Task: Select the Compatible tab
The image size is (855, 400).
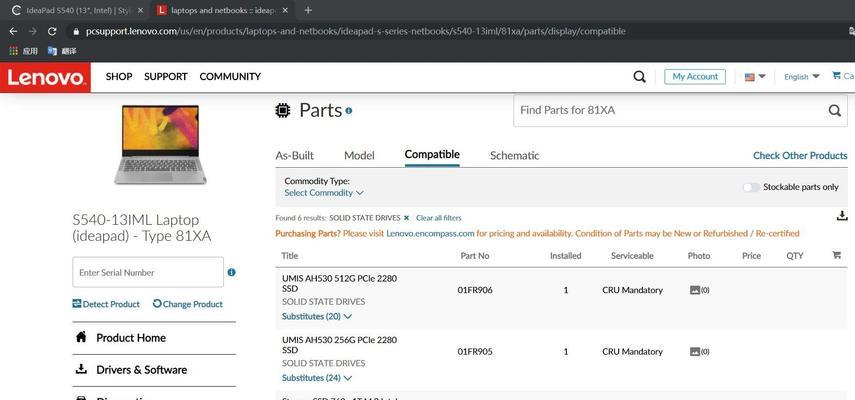Action: point(432,155)
